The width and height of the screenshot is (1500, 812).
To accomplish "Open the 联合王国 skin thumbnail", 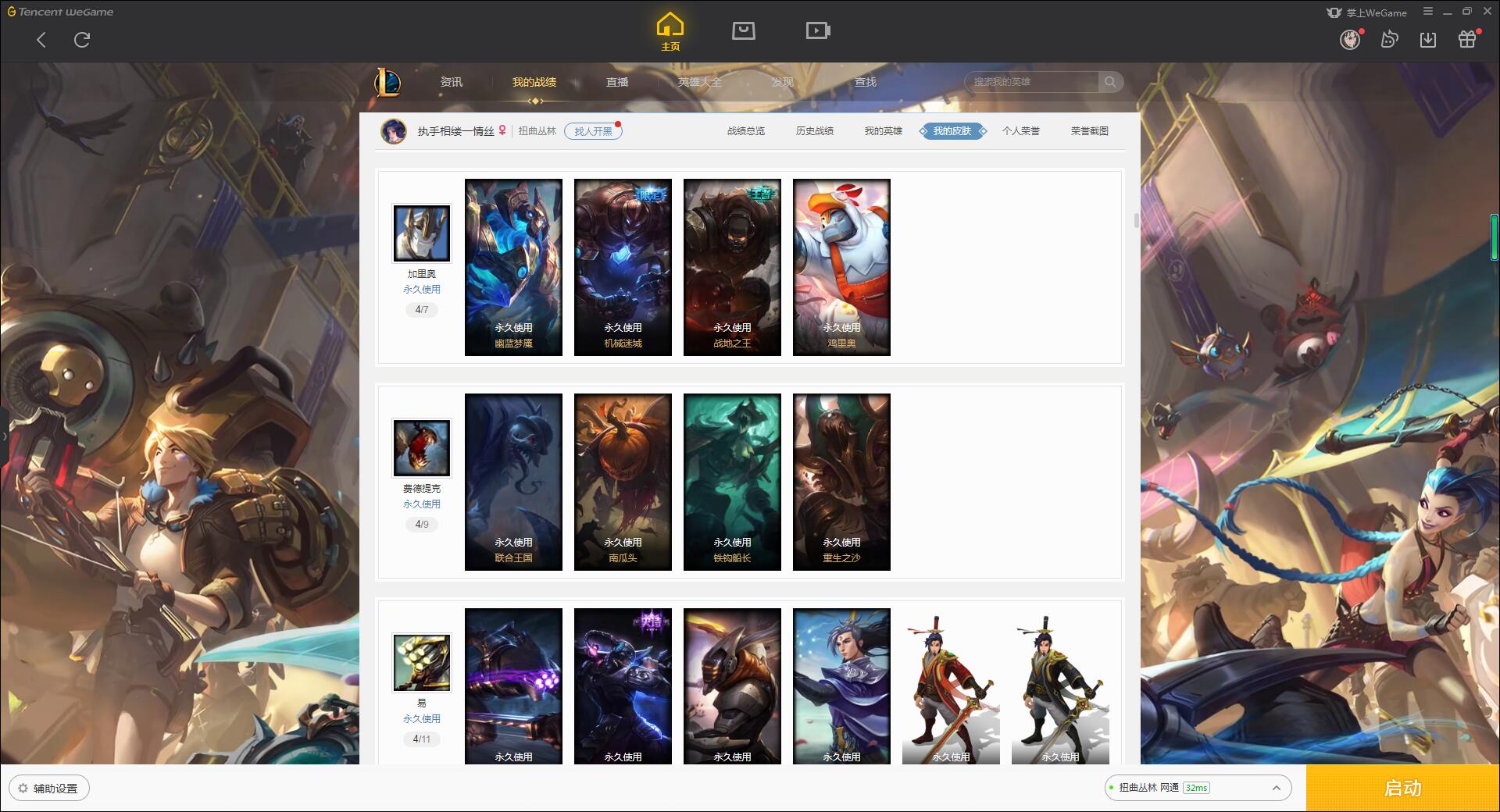I will coord(513,482).
